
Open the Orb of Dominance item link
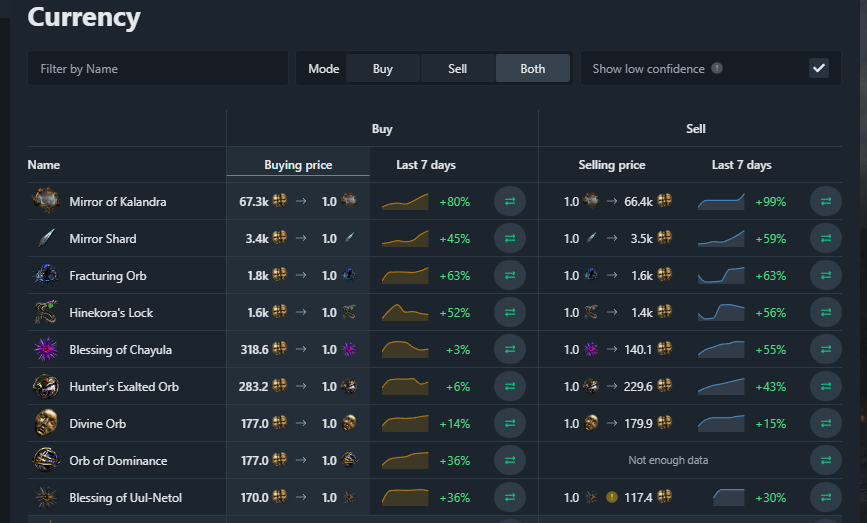point(118,460)
